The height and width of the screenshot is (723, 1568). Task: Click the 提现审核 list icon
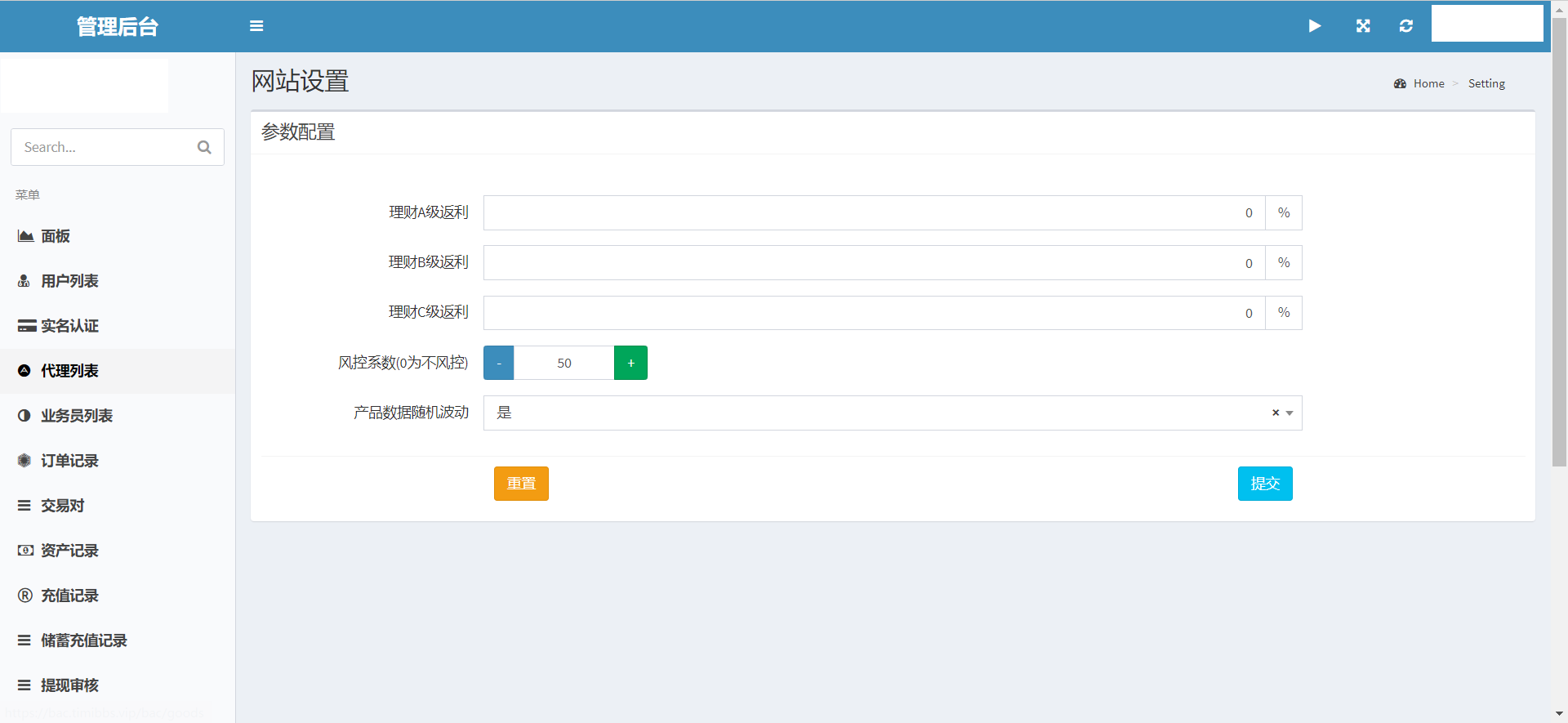(x=24, y=685)
